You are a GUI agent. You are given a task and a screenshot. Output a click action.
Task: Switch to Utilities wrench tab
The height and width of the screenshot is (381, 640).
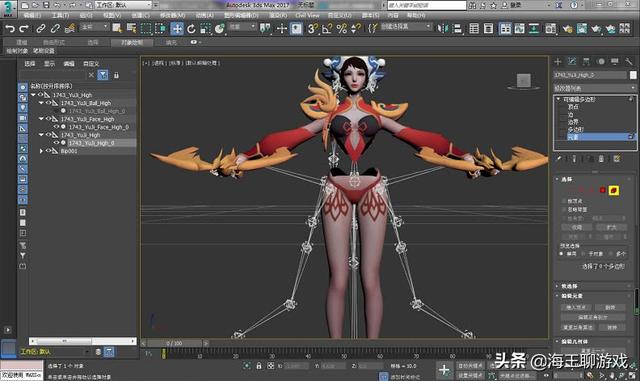[629, 62]
